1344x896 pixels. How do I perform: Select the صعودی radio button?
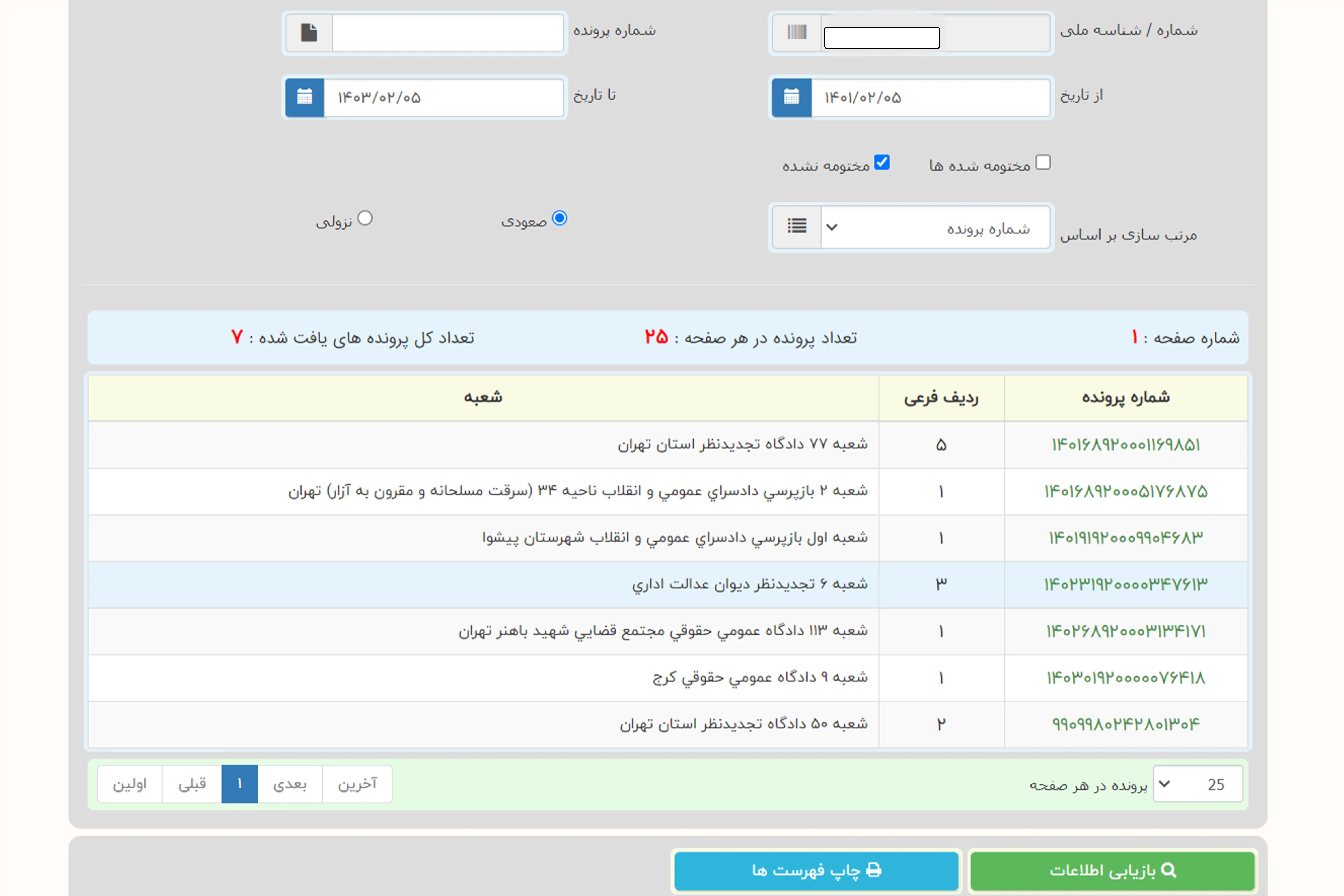559,218
